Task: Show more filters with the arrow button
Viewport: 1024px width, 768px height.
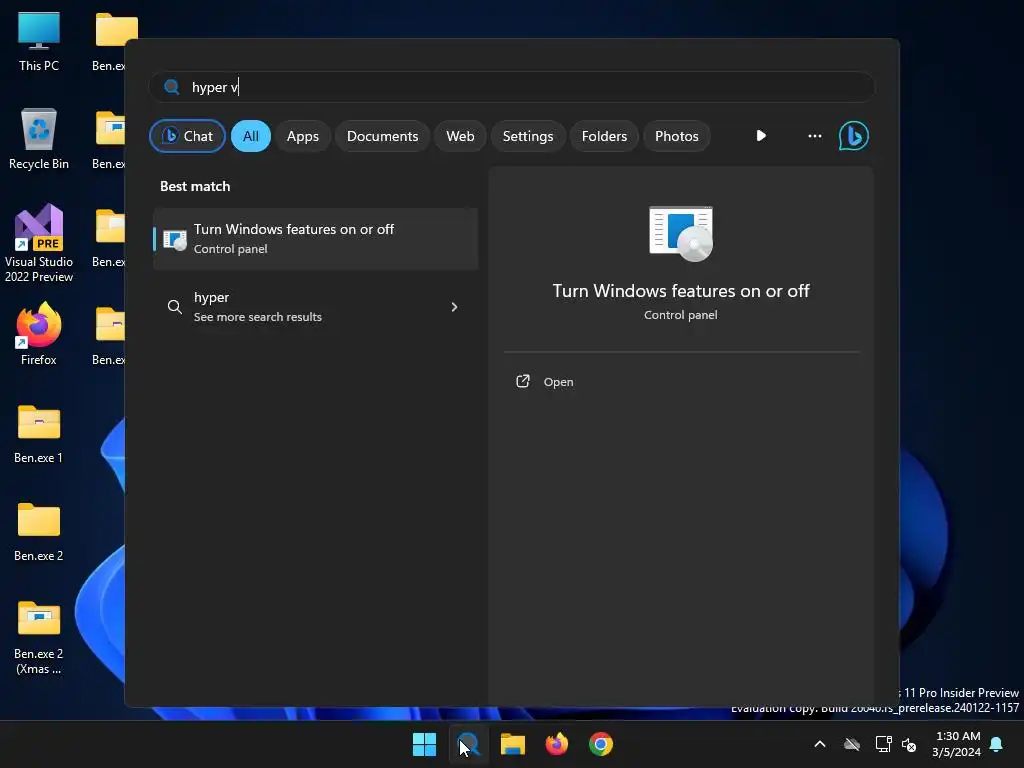Action: coord(761,136)
